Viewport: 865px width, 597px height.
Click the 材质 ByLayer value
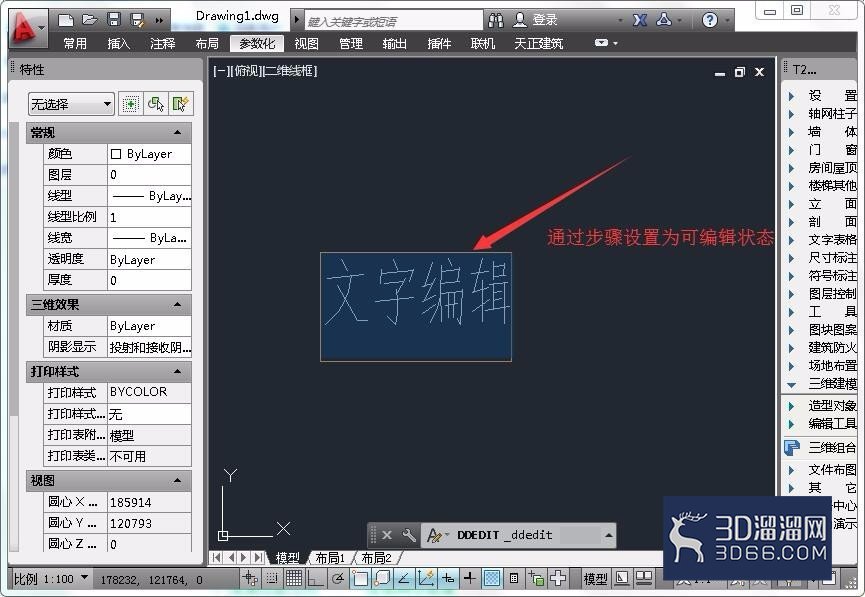149,326
